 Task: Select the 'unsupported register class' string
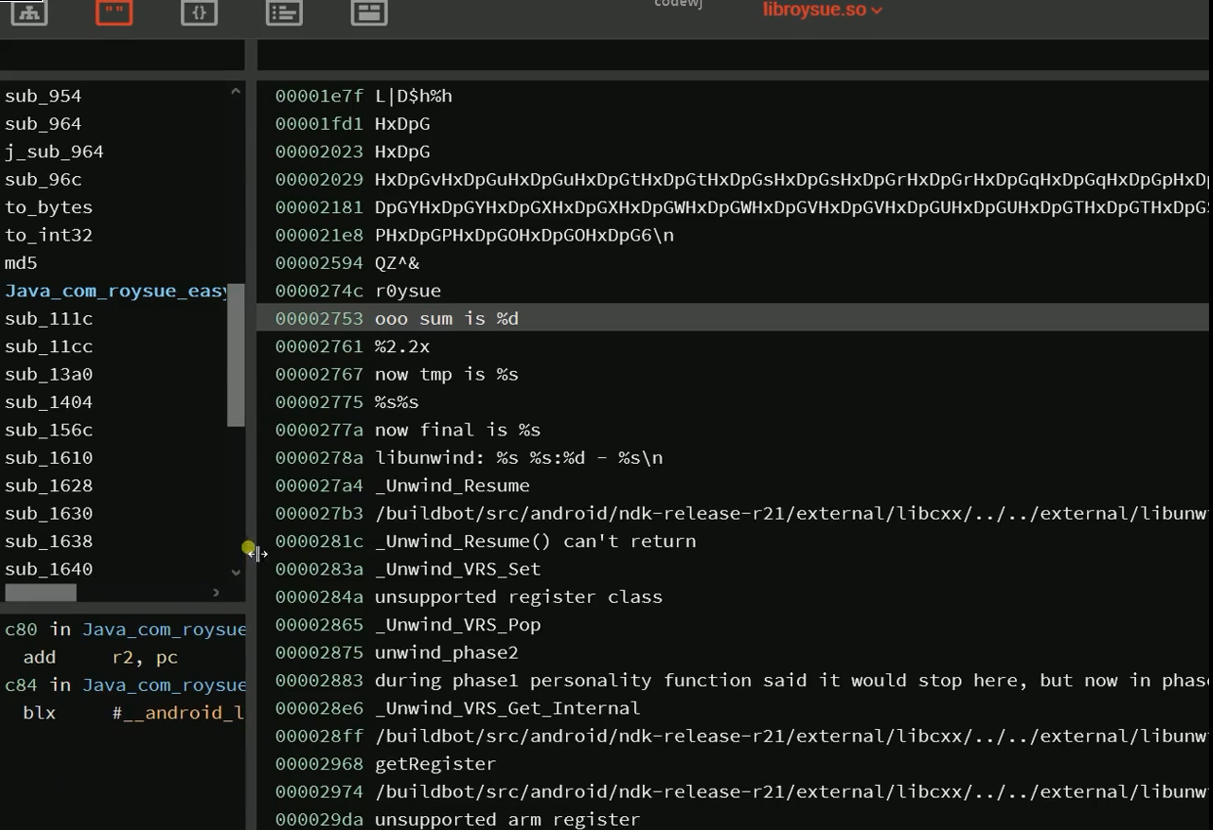coord(732,597)
